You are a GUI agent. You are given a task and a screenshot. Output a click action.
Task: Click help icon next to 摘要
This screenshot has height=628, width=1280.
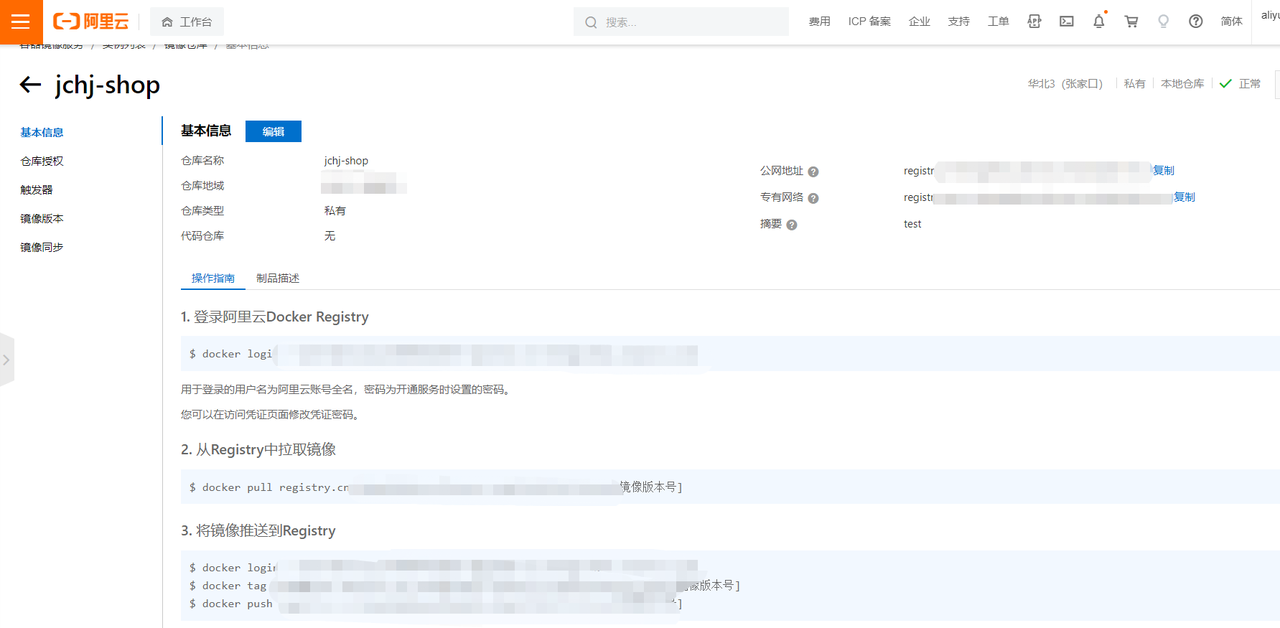(x=792, y=226)
